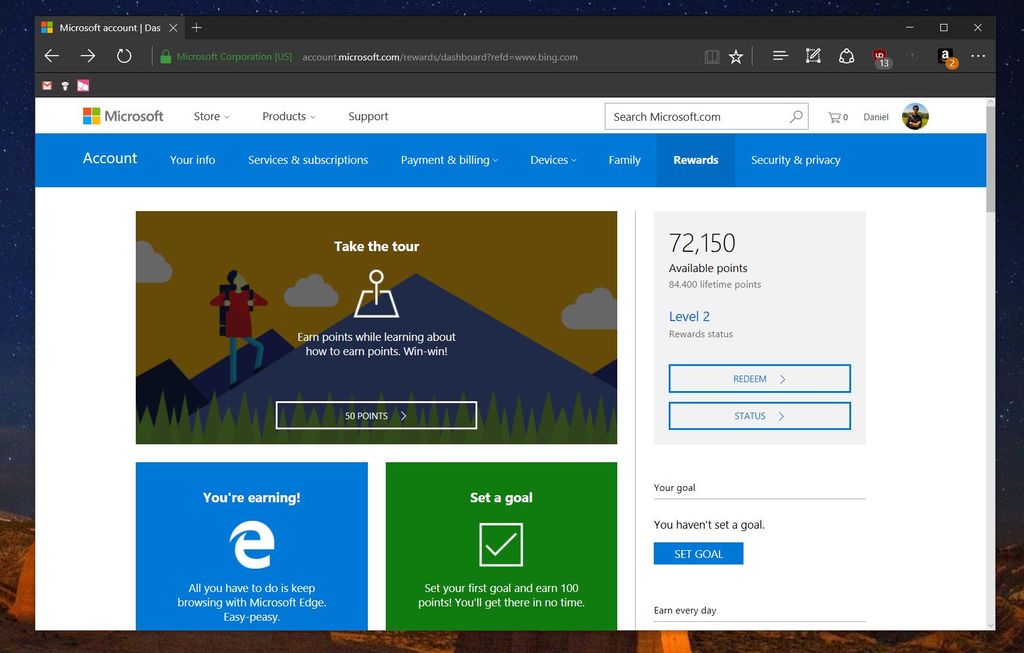Expand the Devices menu
Image resolution: width=1024 pixels, height=653 pixels.
point(553,160)
